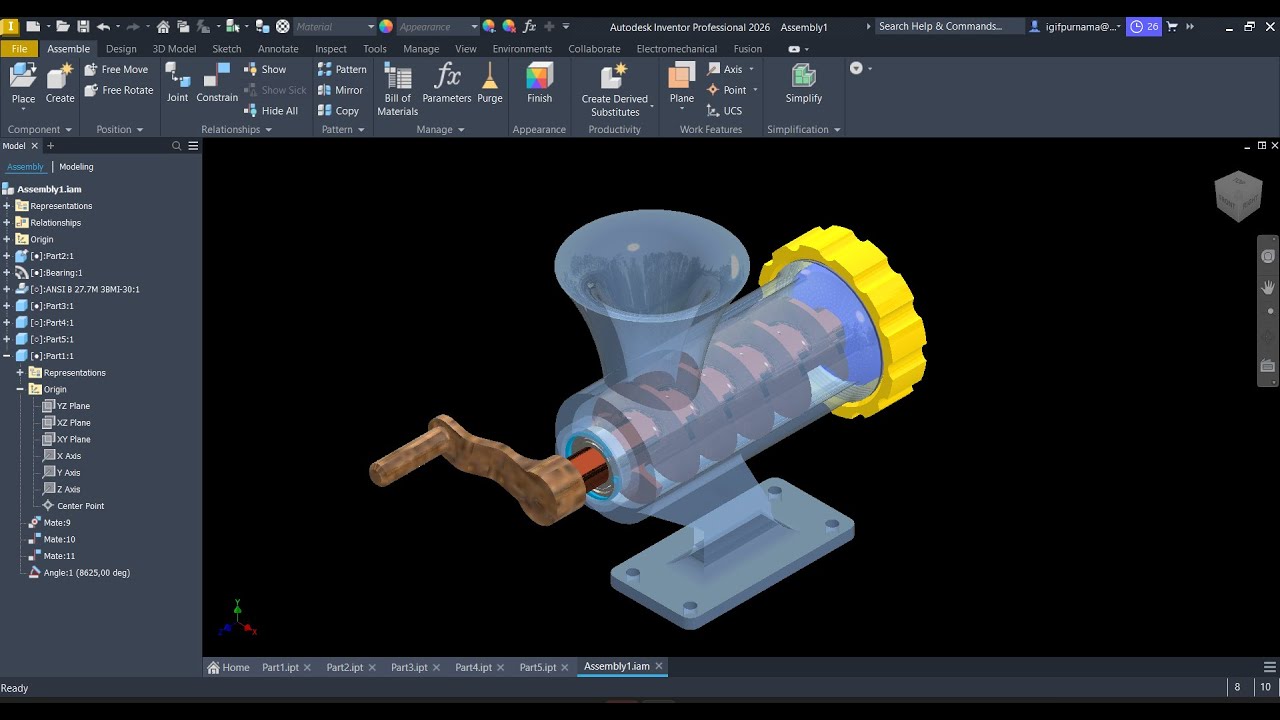Select the Free Move tool
This screenshot has height=720, width=1280.
click(116, 69)
